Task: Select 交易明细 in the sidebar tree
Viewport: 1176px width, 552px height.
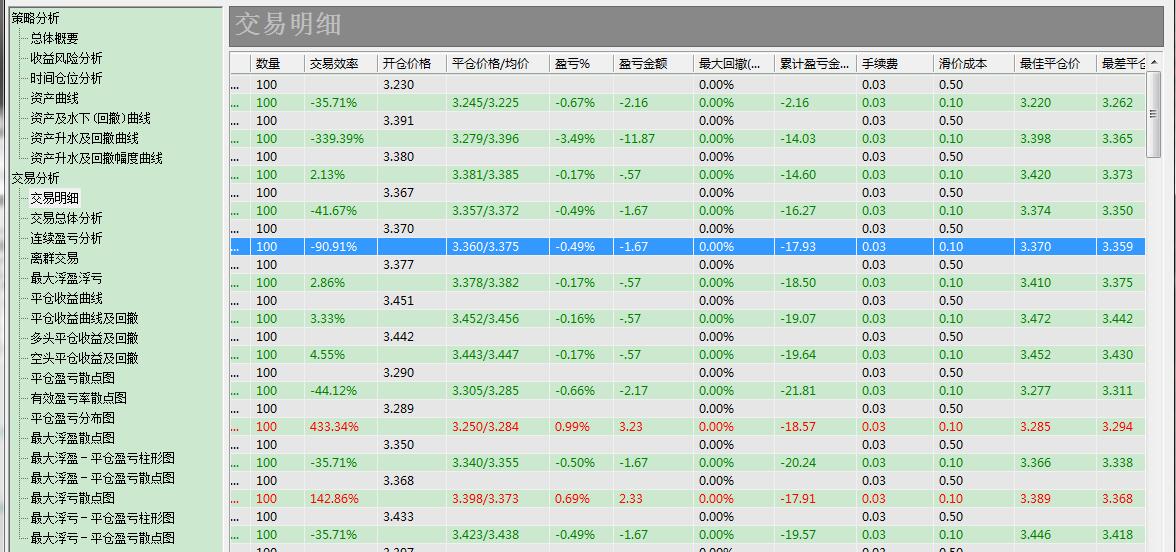Action: (x=54, y=198)
